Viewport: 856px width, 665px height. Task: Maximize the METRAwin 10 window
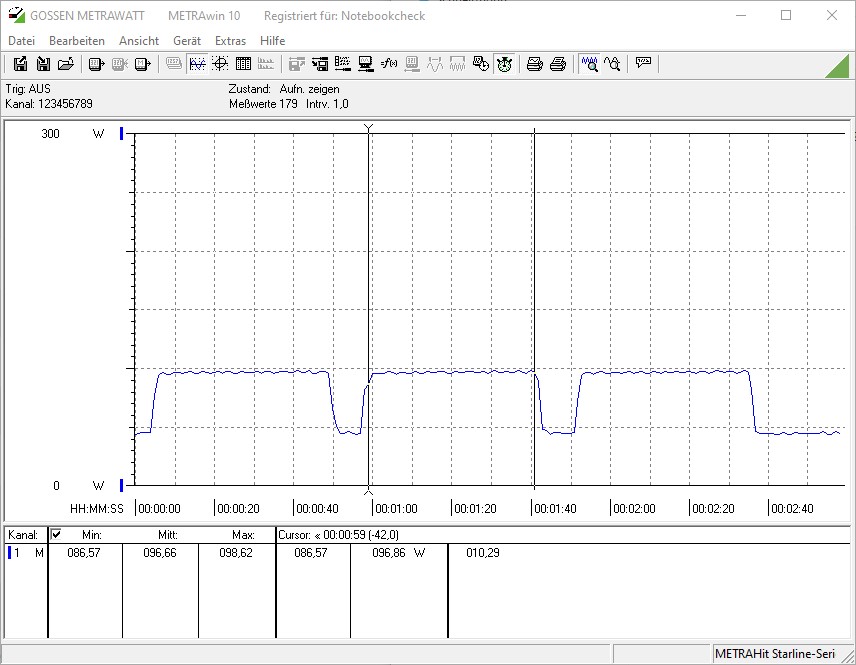tap(786, 15)
